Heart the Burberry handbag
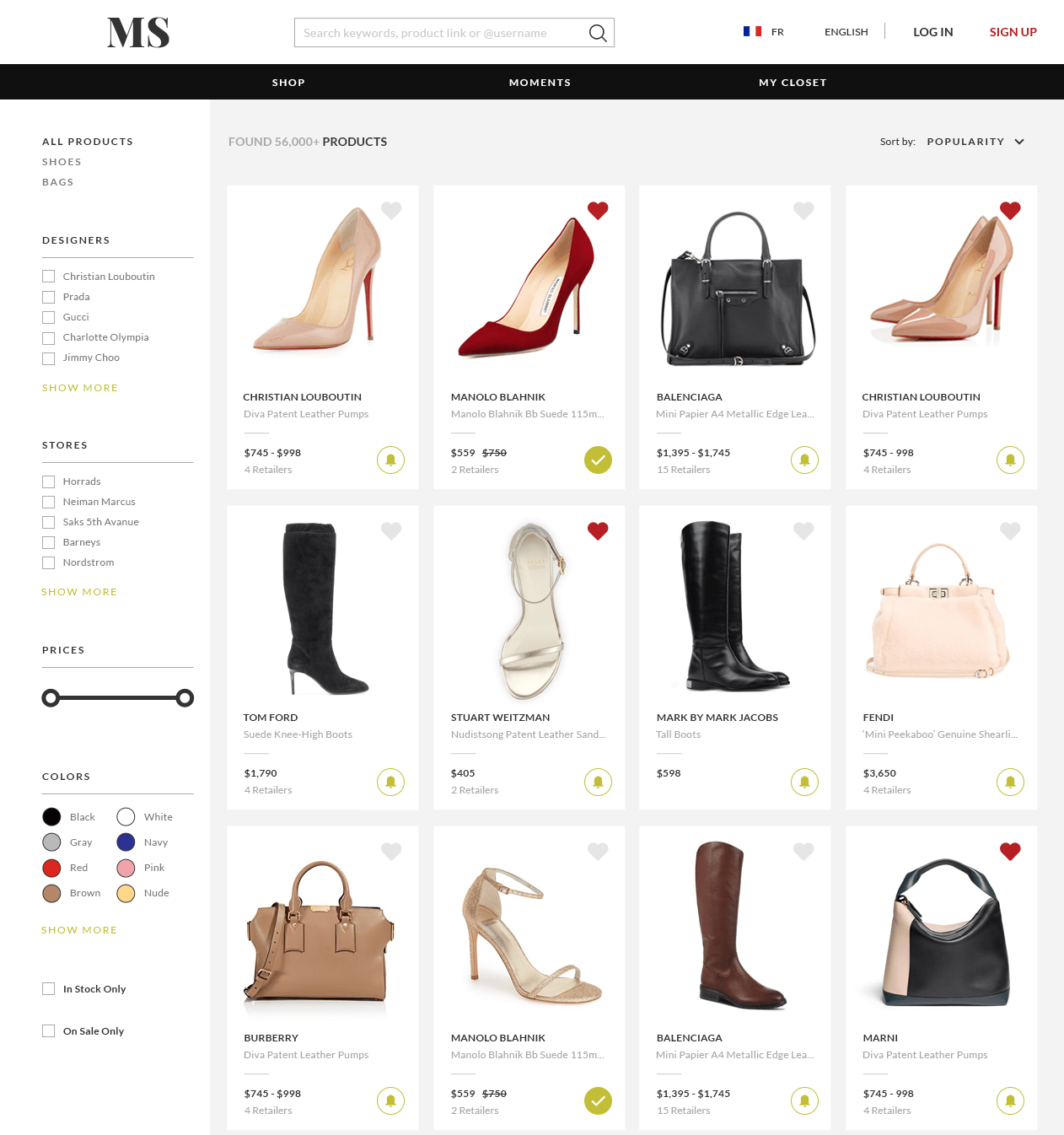Viewport: 1064px width, 1135px height. coord(391,852)
